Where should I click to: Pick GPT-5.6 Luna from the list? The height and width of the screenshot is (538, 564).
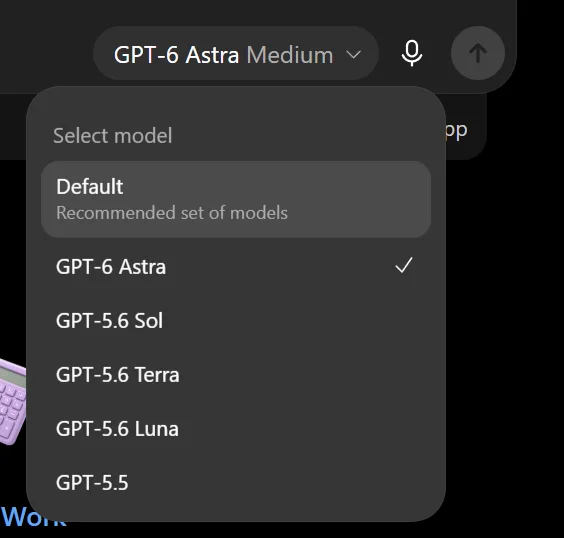pyautogui.click(x=236, y=429)
